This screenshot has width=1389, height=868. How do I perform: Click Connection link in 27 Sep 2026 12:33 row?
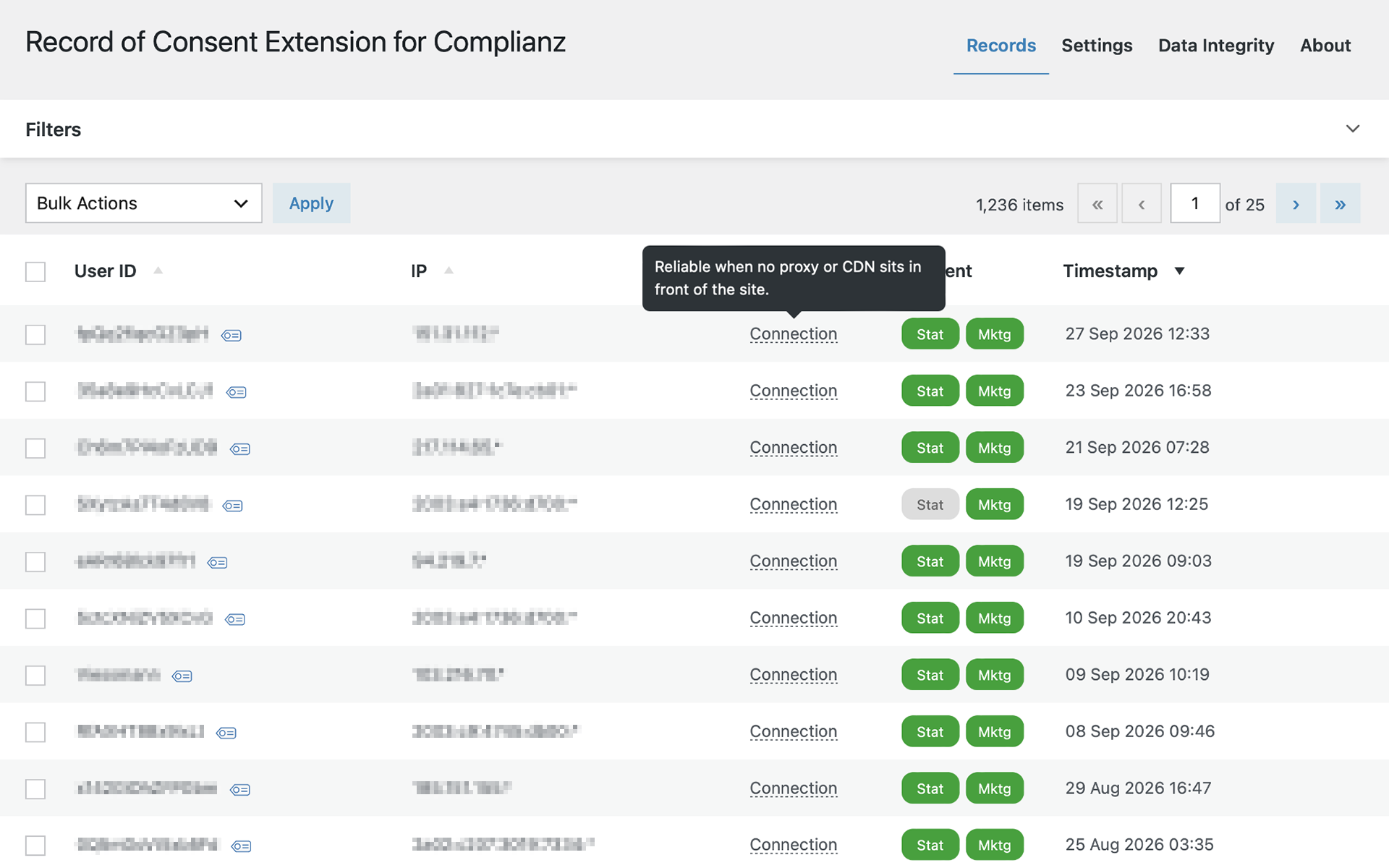point(794,334)
